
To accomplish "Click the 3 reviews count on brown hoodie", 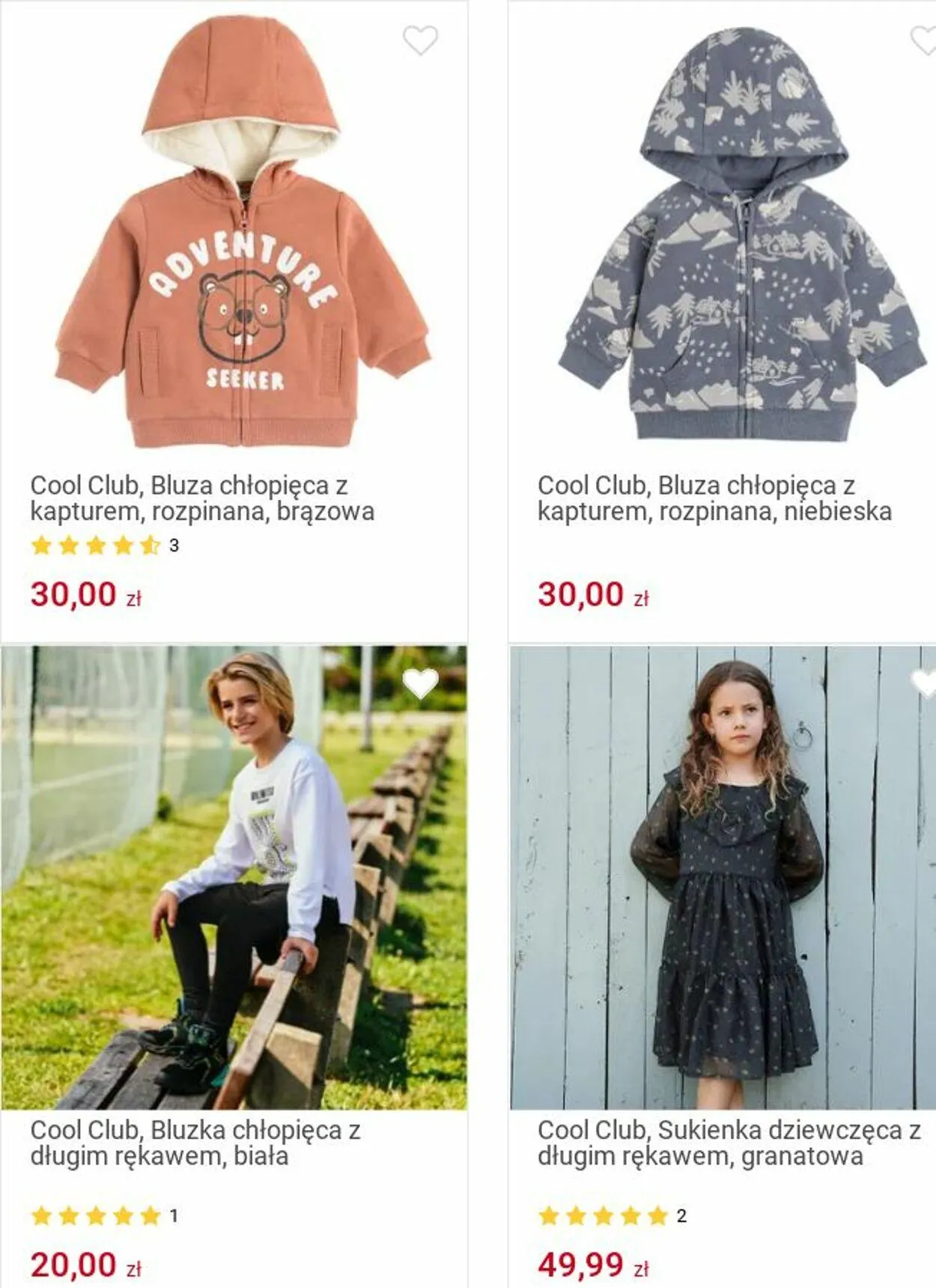I will pyautogui.click(x=174, y=546).
